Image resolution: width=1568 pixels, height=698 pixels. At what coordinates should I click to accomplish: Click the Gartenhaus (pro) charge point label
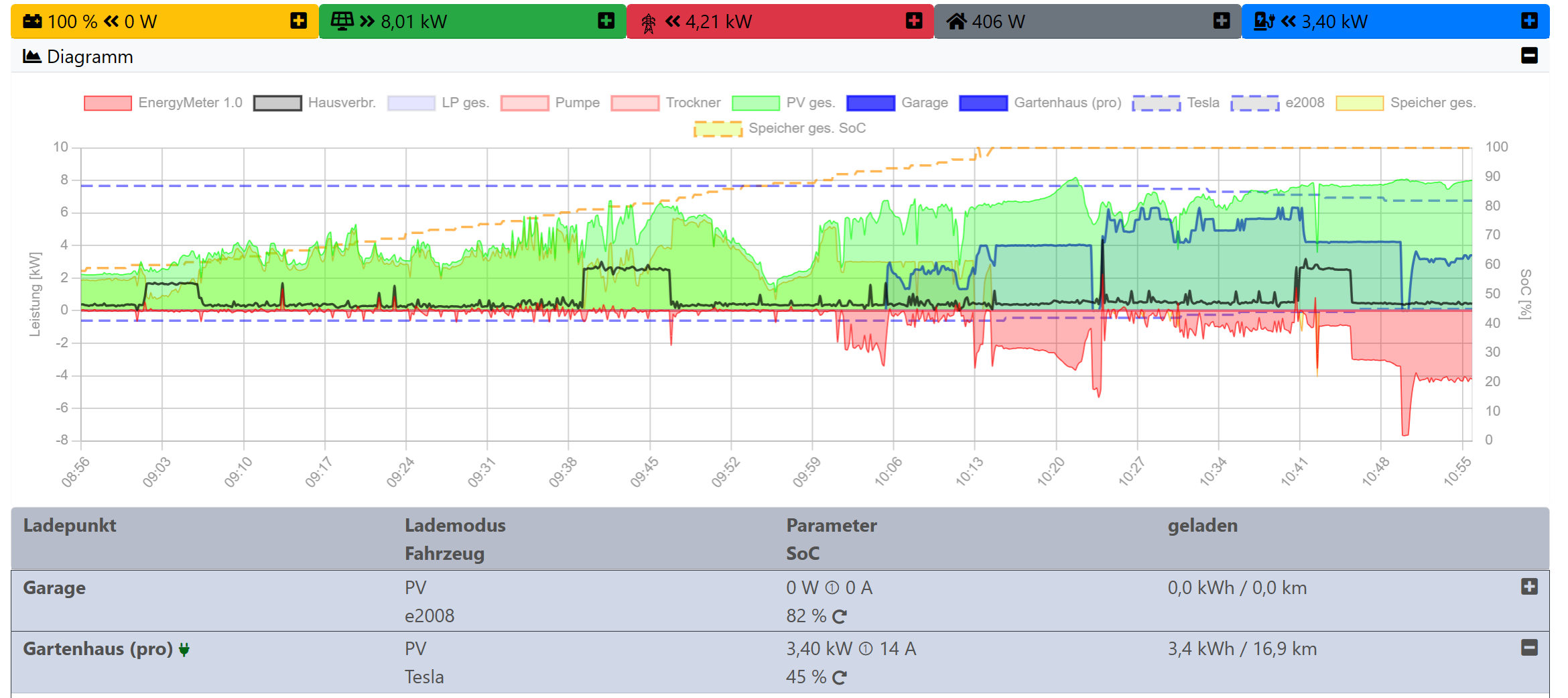click(98, 648)
